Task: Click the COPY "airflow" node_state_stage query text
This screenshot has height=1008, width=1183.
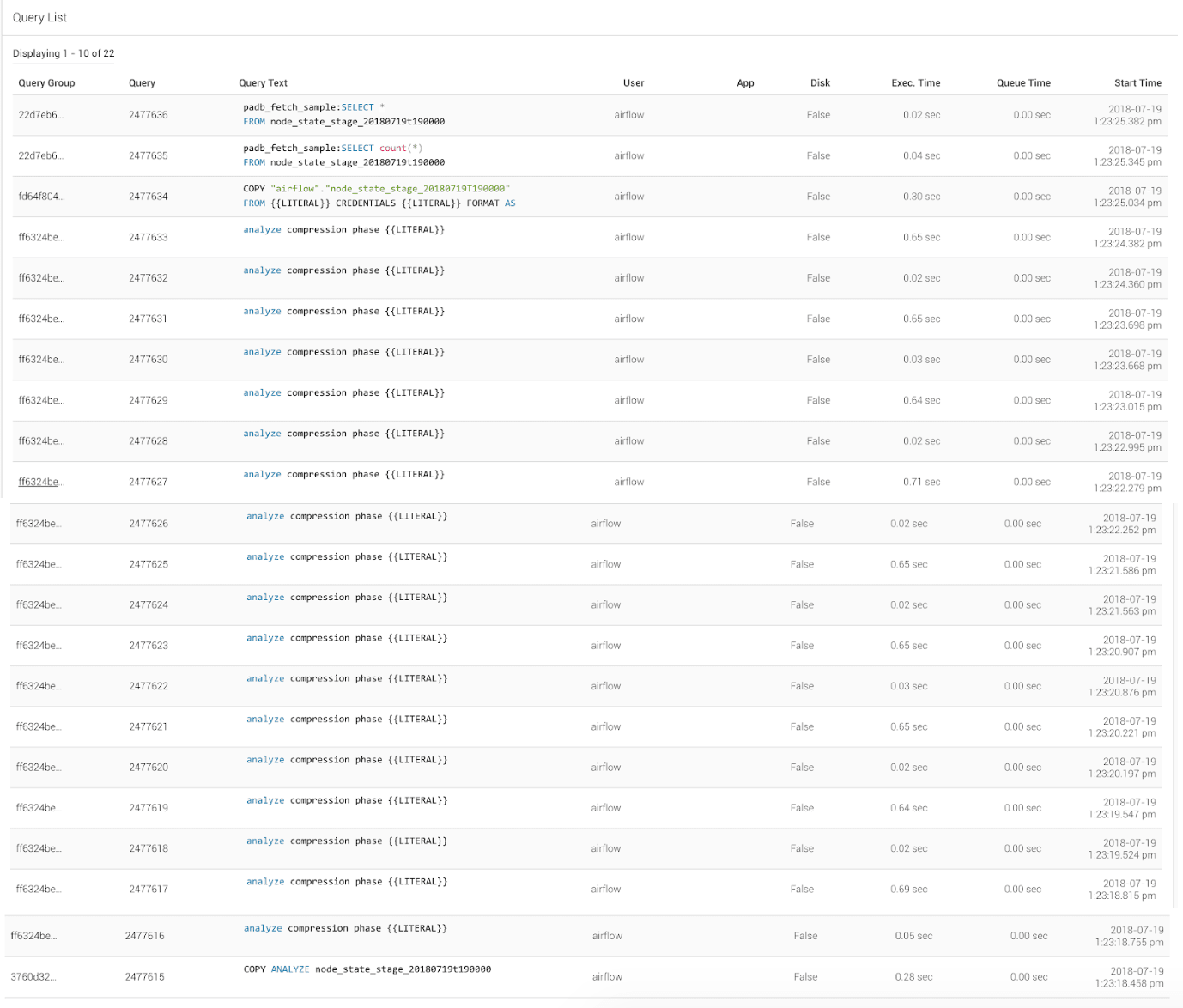Action: 379,197
